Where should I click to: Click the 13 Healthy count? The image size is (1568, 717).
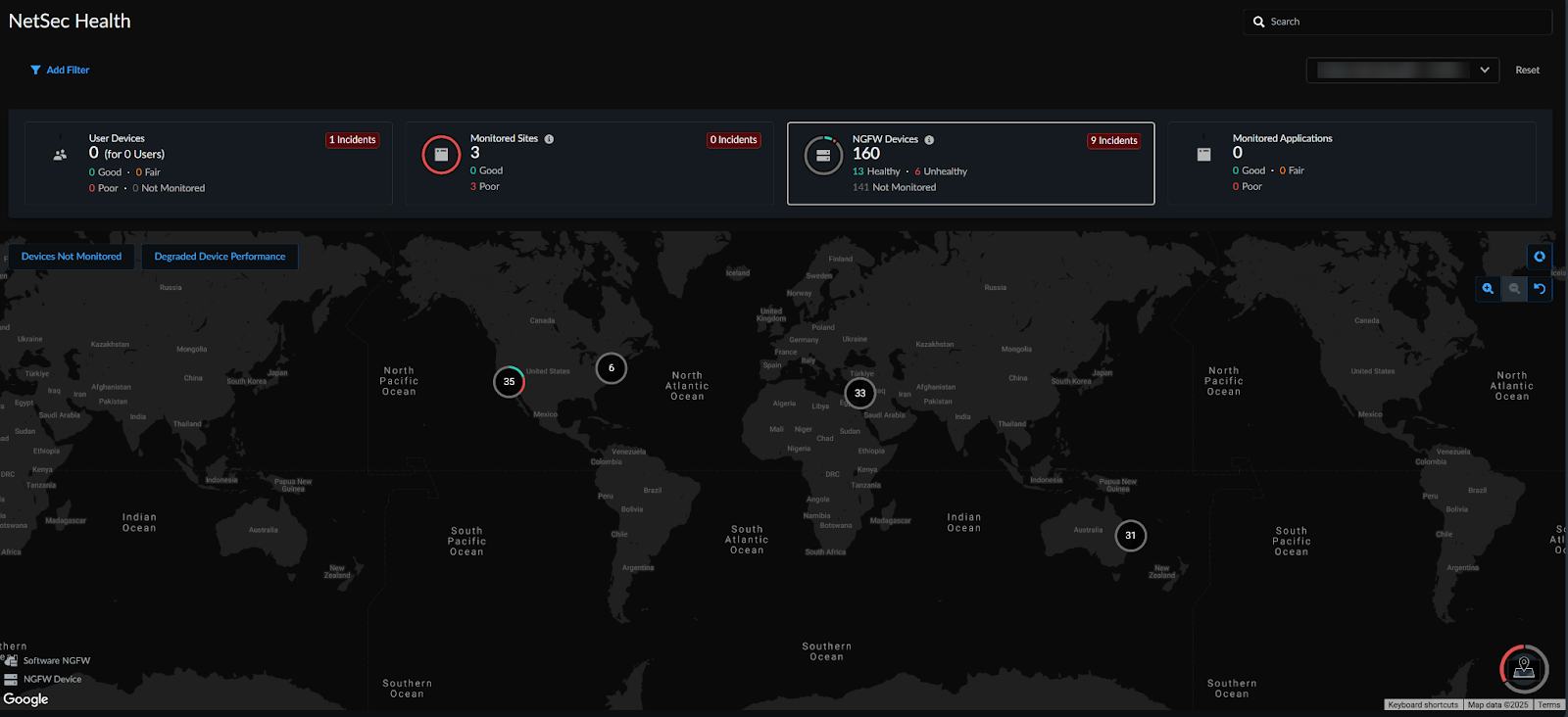(x=876, y=171)
